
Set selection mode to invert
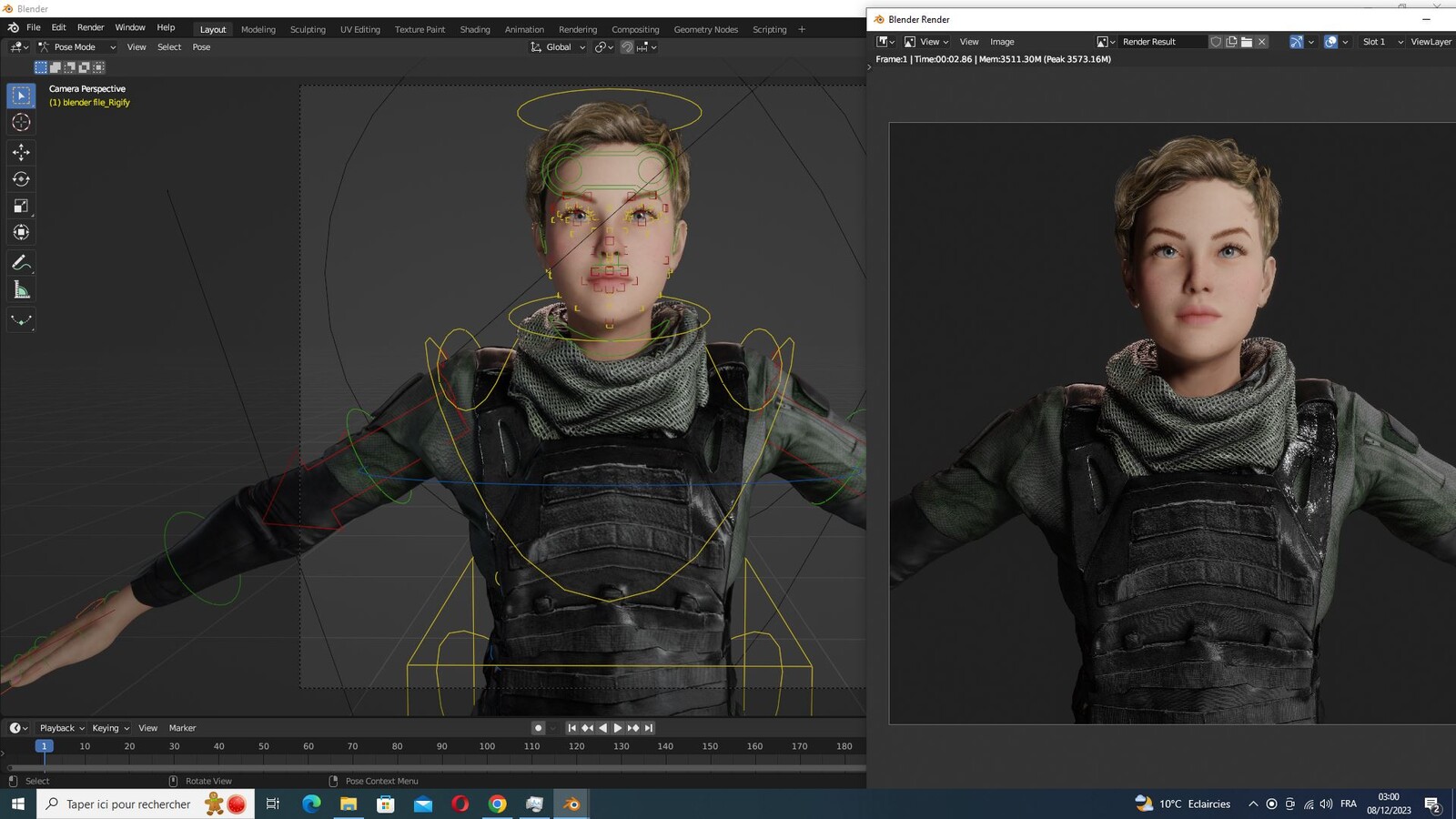coord(85,67)
